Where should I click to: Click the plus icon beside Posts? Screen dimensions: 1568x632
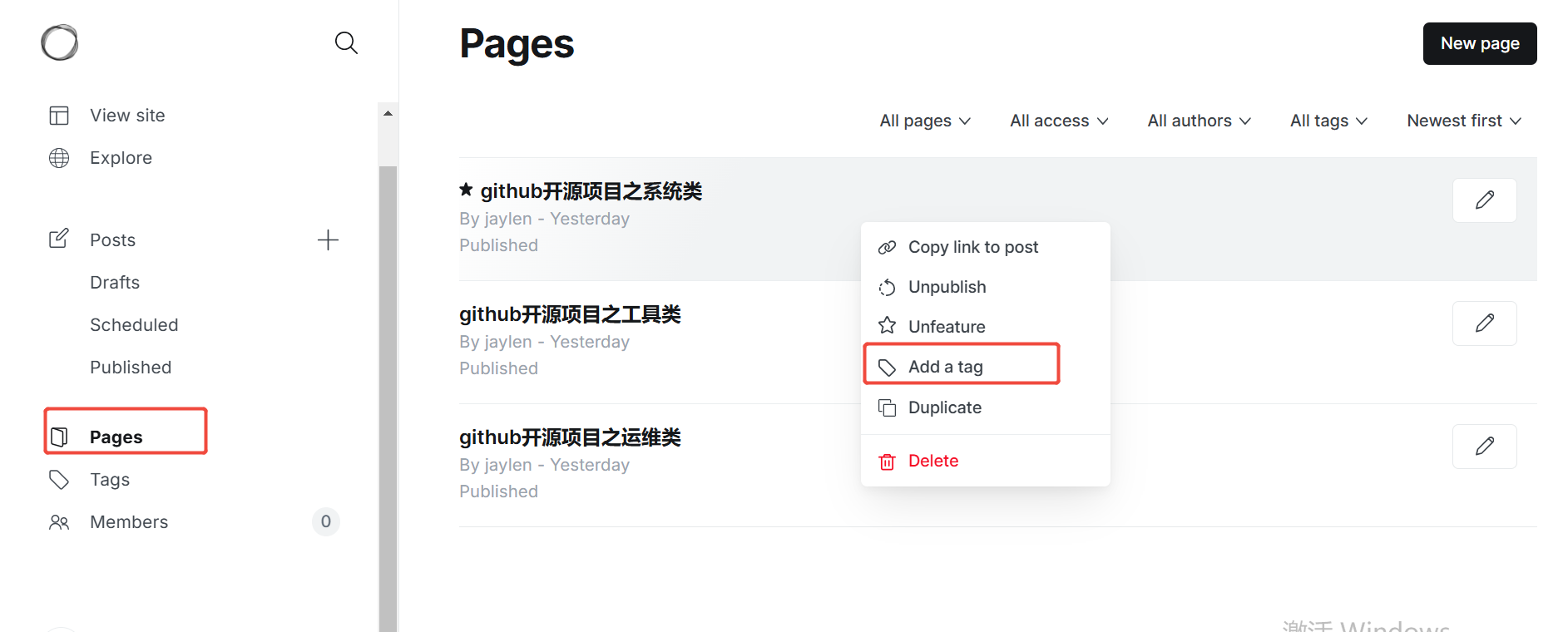click(x=328, y=240)
